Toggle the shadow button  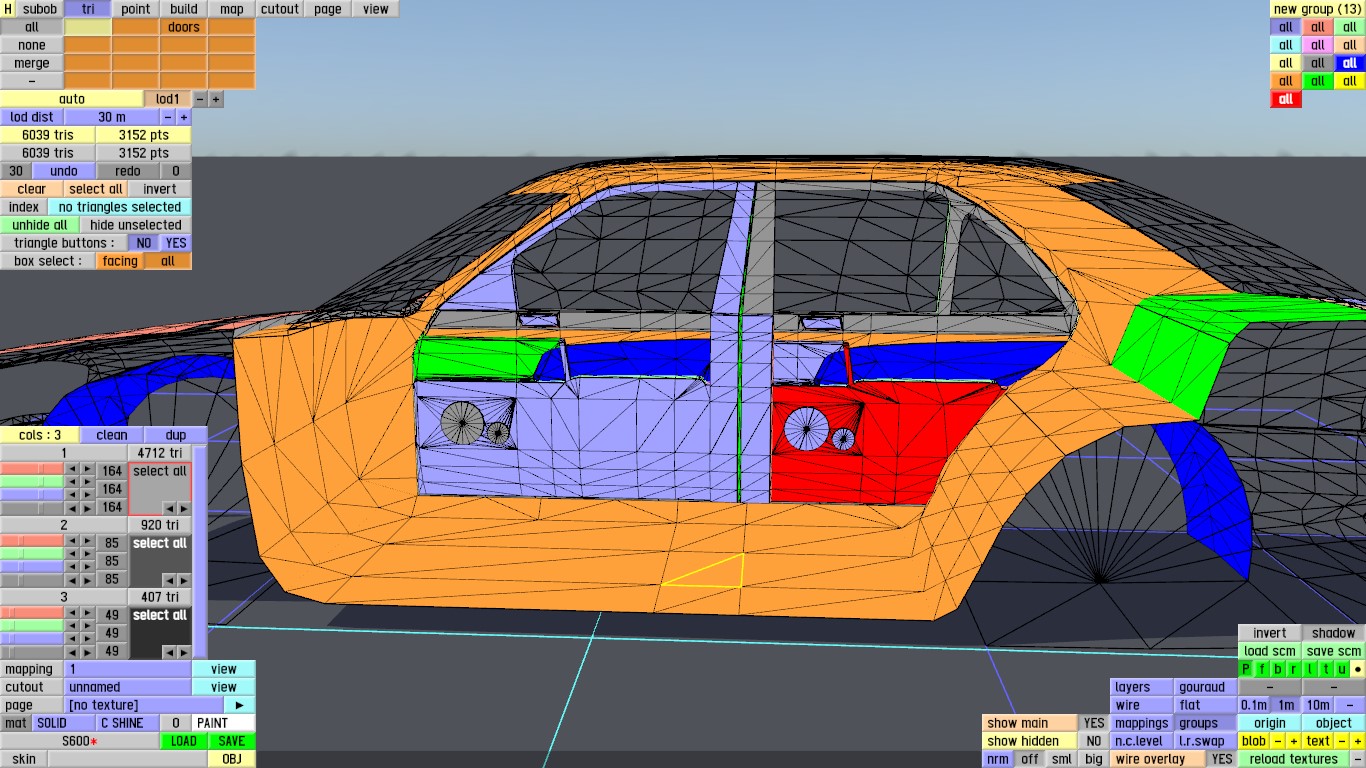[1334, 633]
